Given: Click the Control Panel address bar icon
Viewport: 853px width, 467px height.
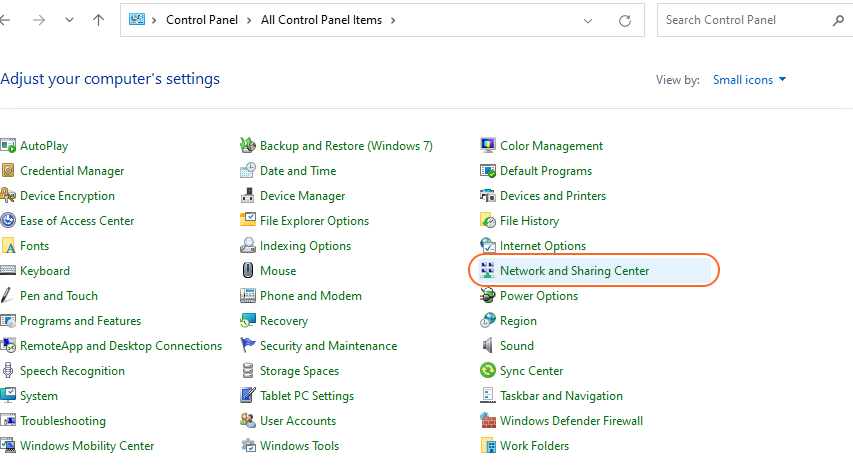Looking at the screenshot, I should click(137, 20).
